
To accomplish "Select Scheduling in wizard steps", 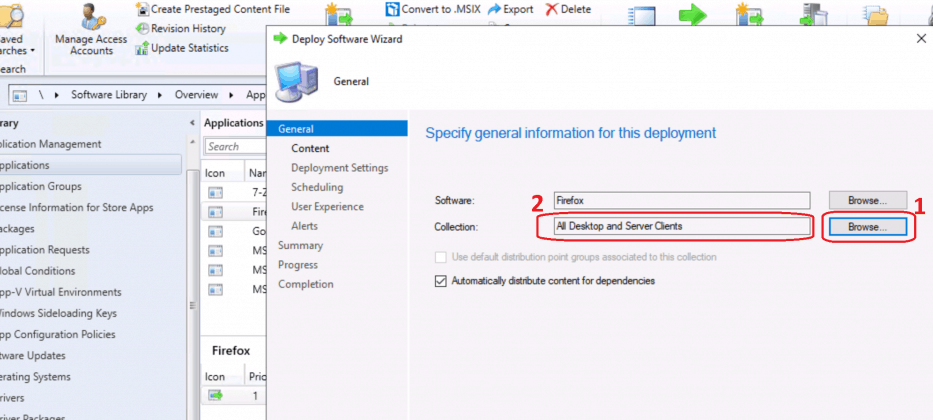I will click(316, 187).
